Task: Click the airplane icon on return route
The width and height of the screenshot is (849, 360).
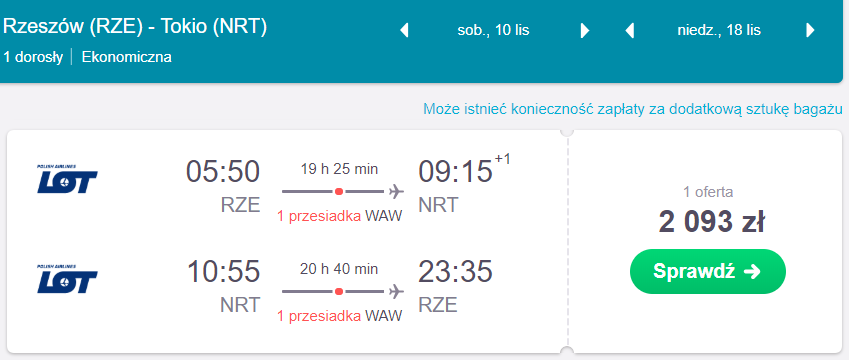Action: coord(396,291)
